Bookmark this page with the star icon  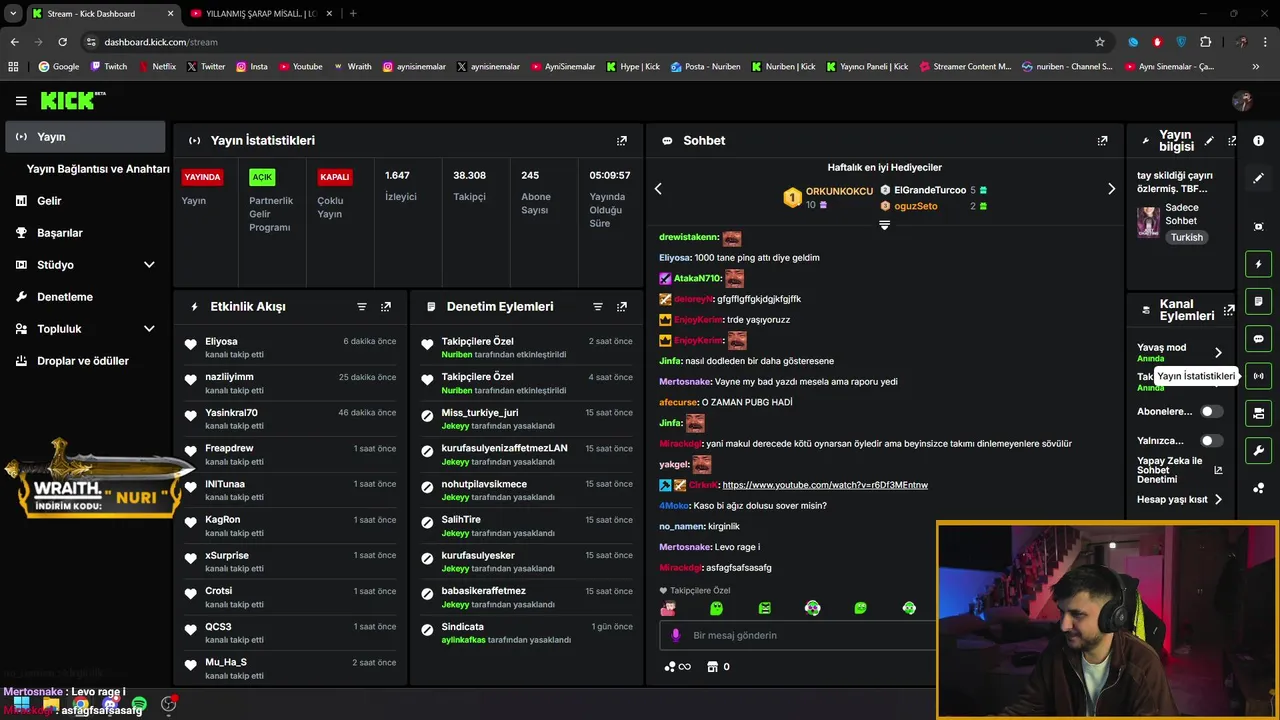(x=1100, y=42)
